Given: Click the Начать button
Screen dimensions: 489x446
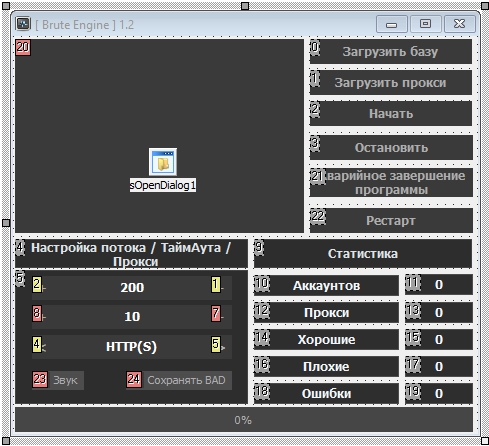Looking at the screenshot, I should (x=391, y=114).
